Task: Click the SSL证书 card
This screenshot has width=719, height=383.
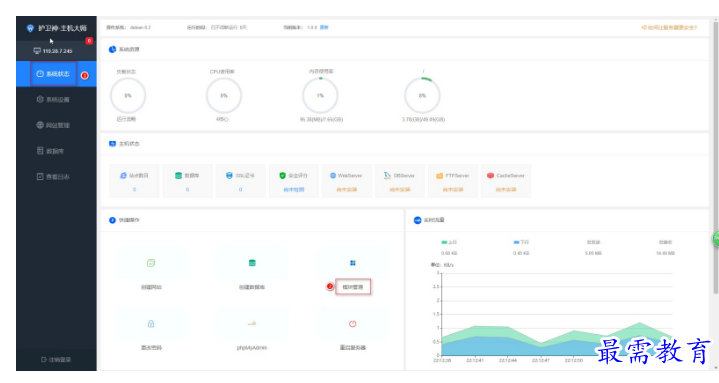Action: point(240,181)
